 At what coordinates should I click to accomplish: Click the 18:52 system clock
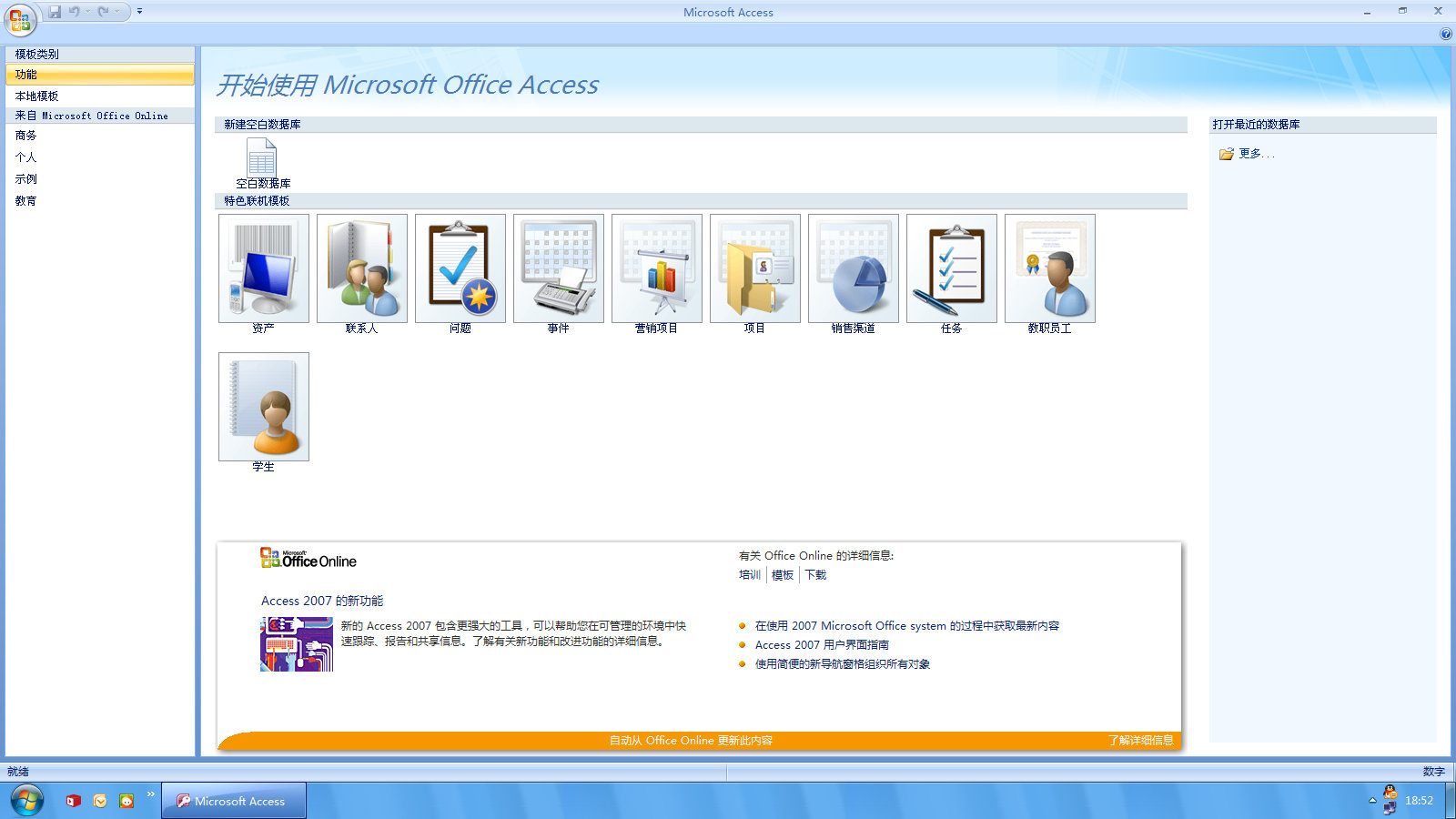pyautogui.click(x=1419, y=801)
